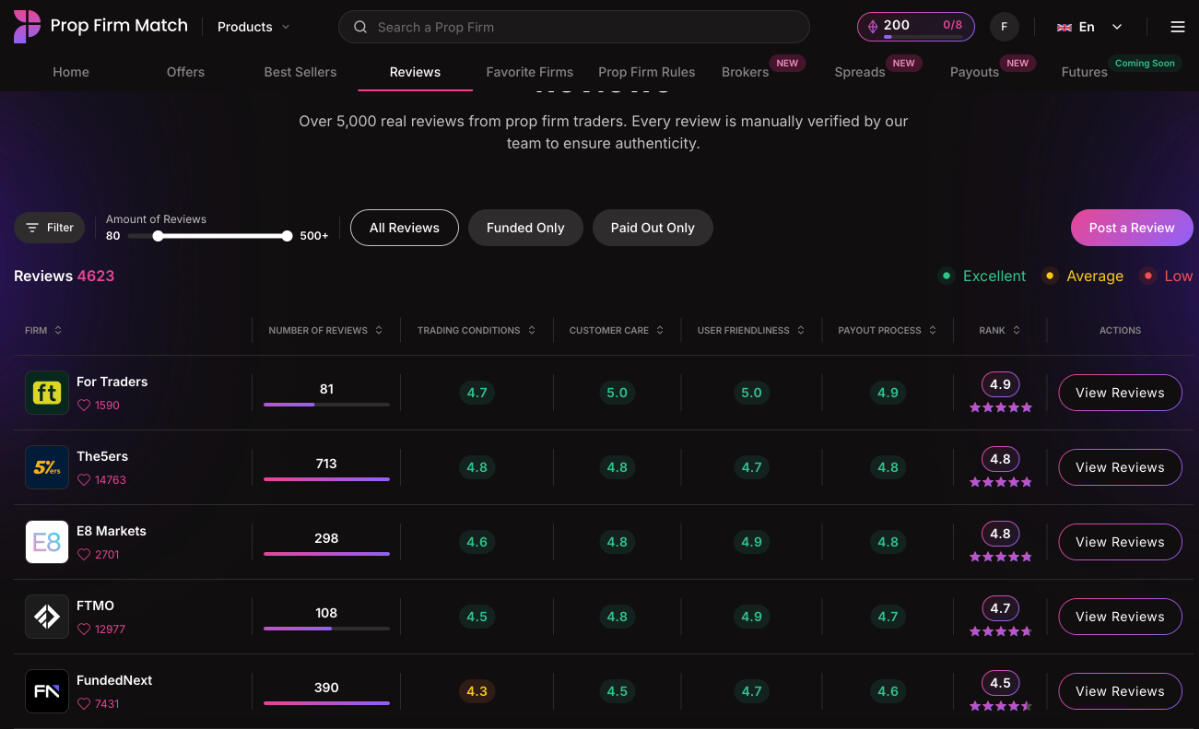Open the FundedNext logo
Viewport: 1199px width, 729px height.
[x=47, y=691]
